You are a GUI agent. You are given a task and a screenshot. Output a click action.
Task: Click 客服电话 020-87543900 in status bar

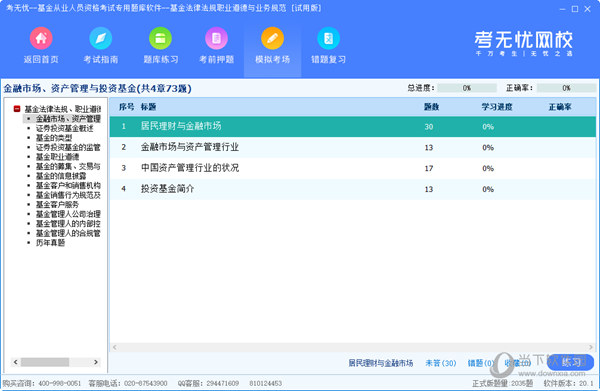click(146, 383)
